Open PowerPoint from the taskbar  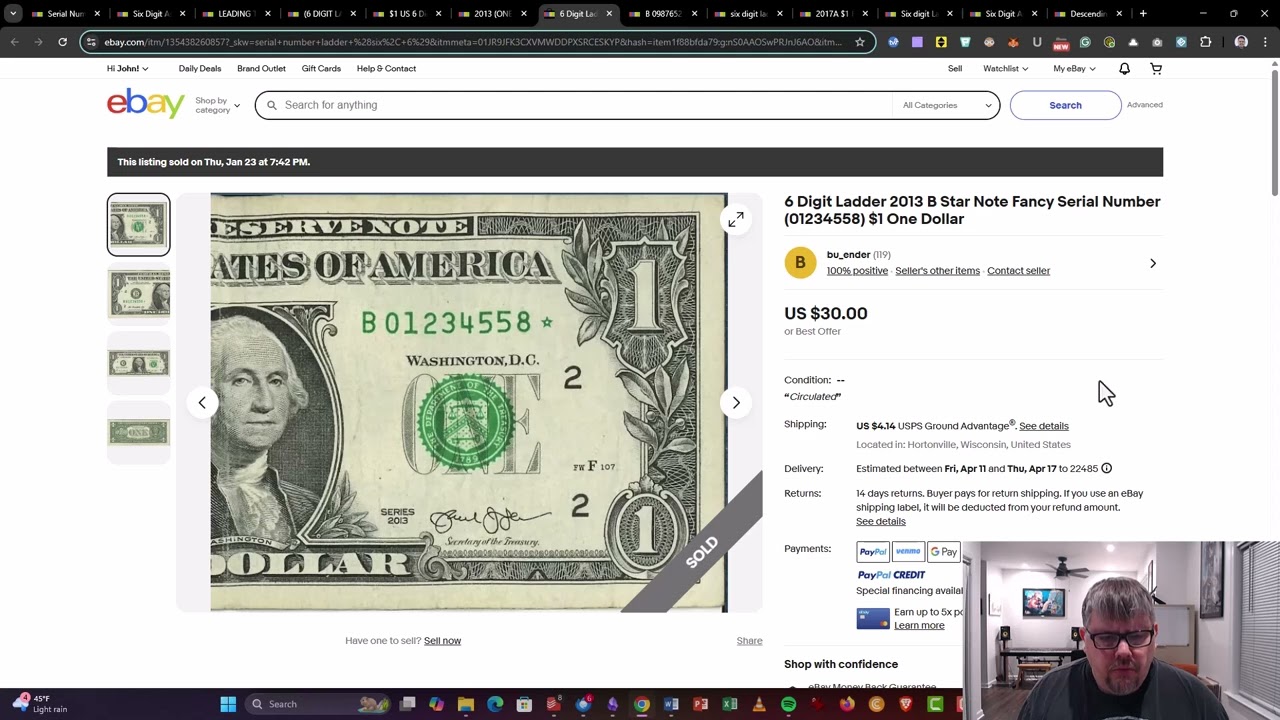[701, 704]
